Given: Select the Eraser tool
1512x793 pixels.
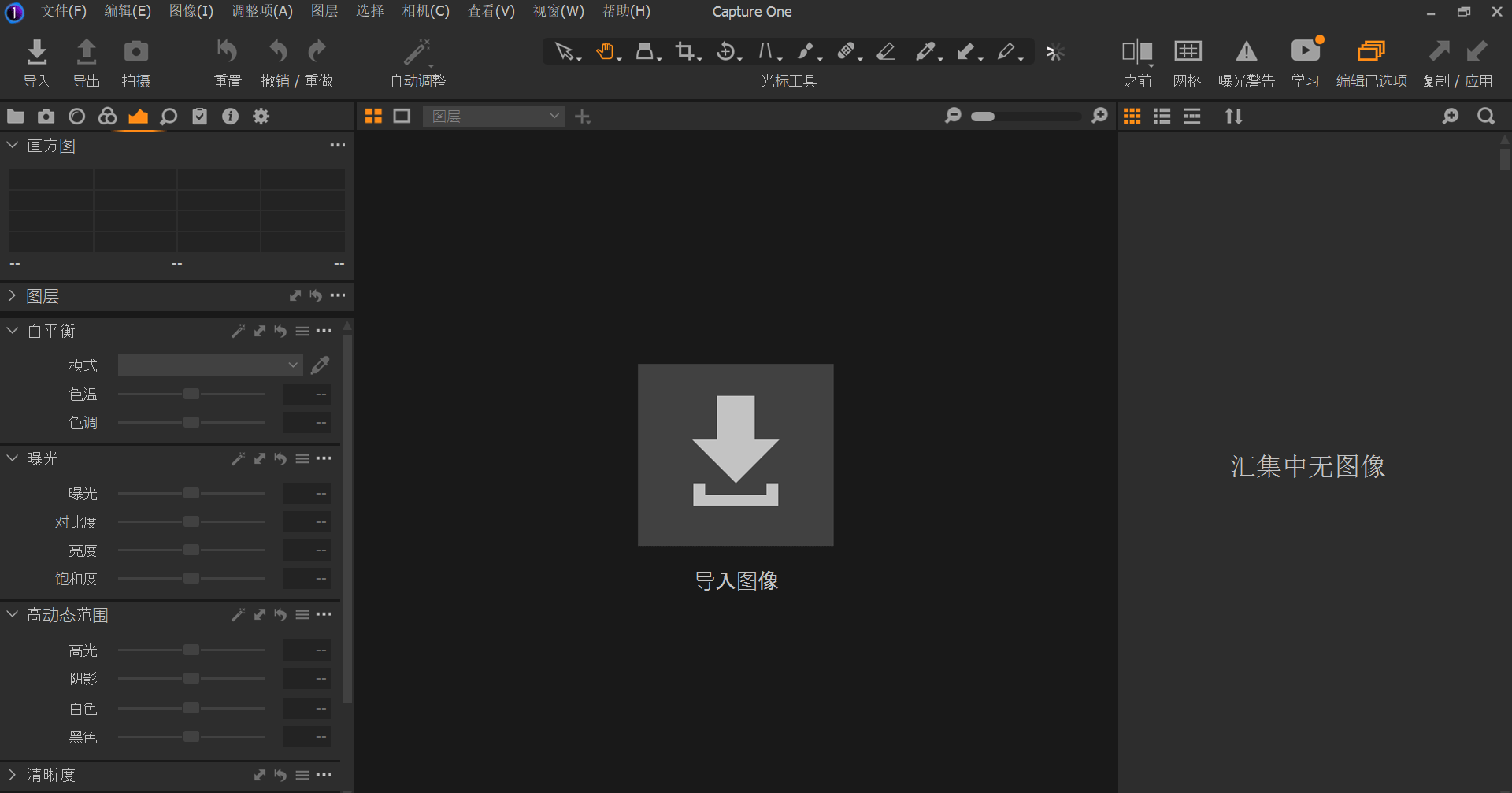Looking at the screenshot, I should [x=885, y=50].
